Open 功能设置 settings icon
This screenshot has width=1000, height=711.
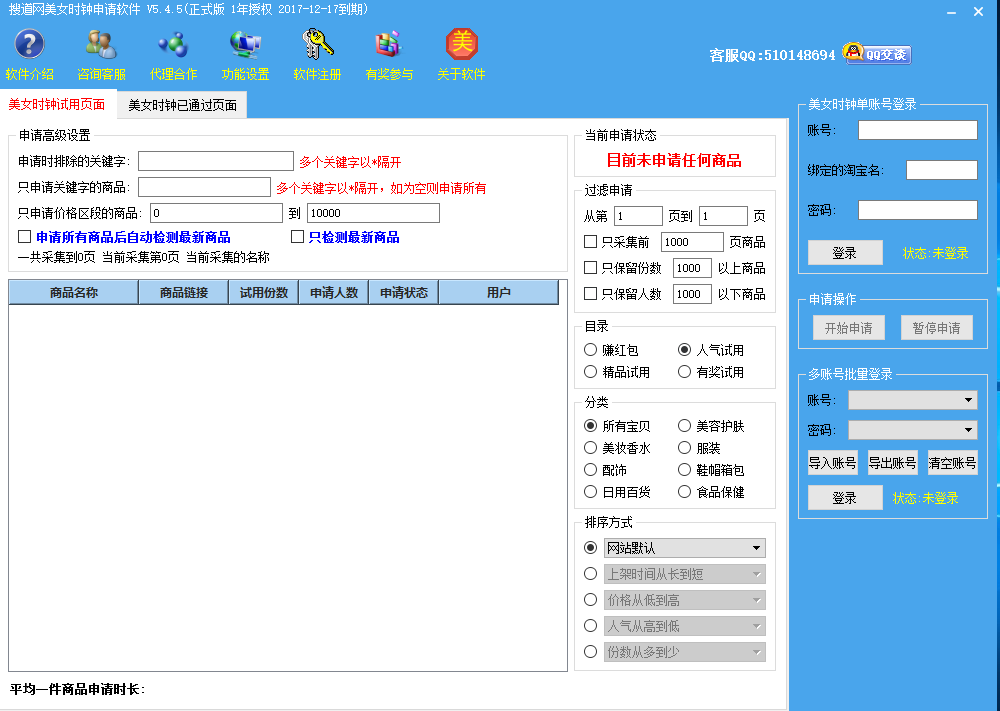(245, 45)
